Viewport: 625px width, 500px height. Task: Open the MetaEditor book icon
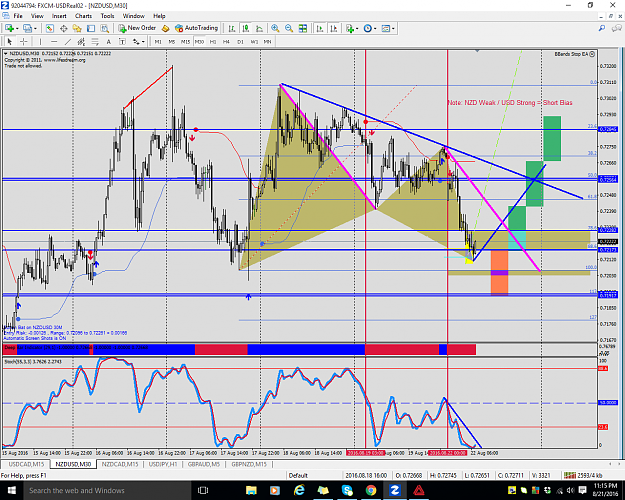[165, 28]
